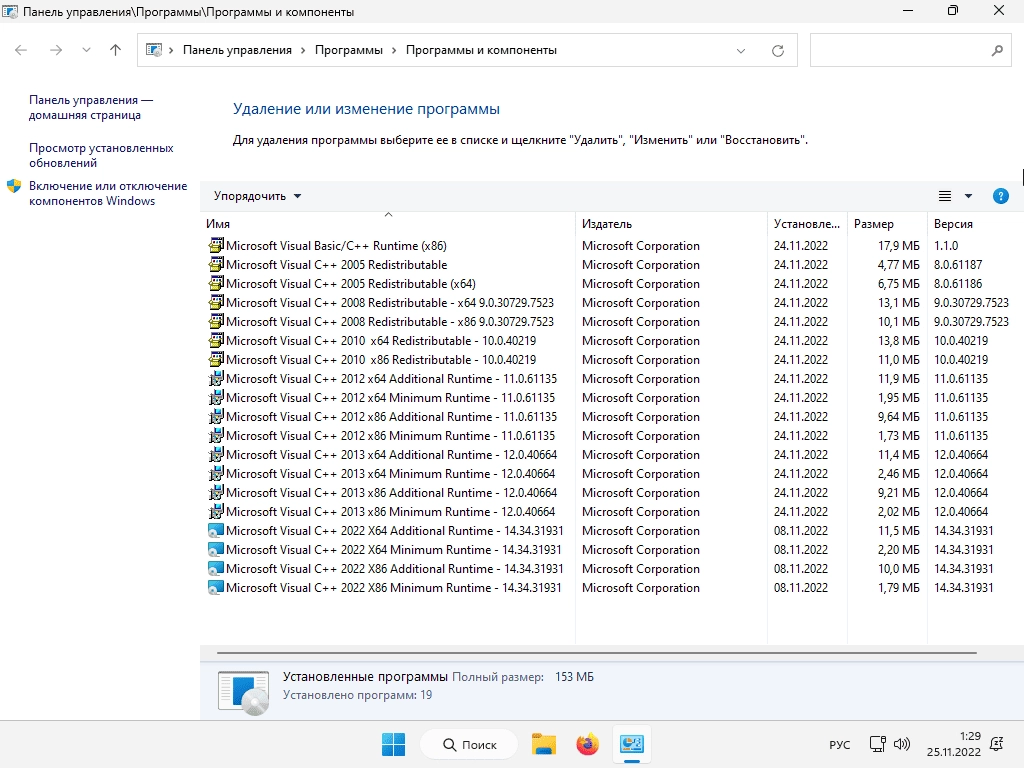Click the Control Panel icon in address bar
Screen dimensions: 1024x768
point(153,50)
